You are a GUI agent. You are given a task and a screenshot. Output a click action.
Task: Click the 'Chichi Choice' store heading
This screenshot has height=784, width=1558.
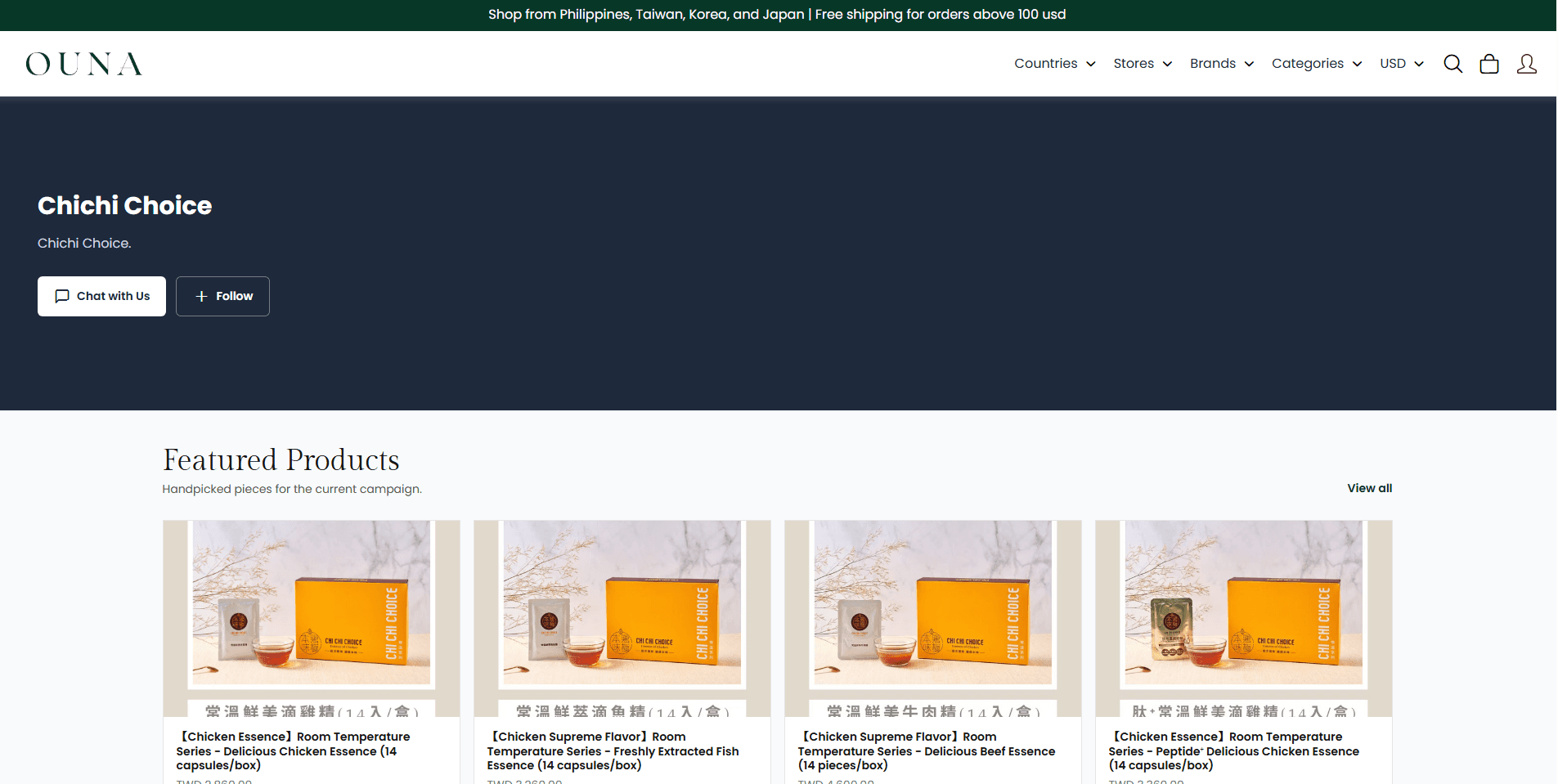click(124, 205)
